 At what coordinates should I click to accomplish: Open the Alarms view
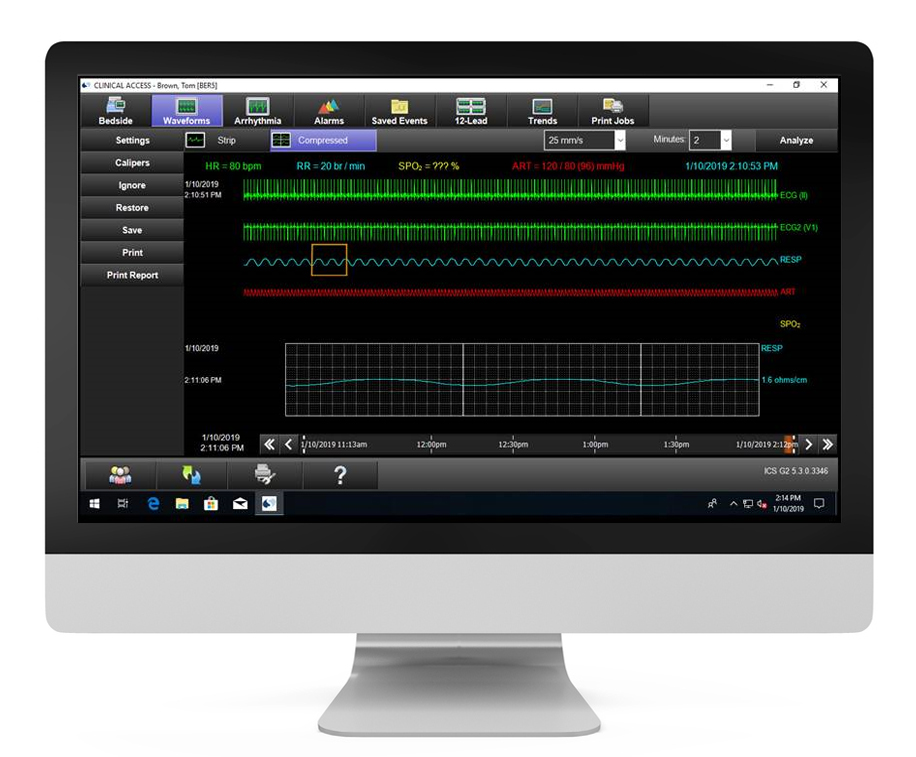329,111
